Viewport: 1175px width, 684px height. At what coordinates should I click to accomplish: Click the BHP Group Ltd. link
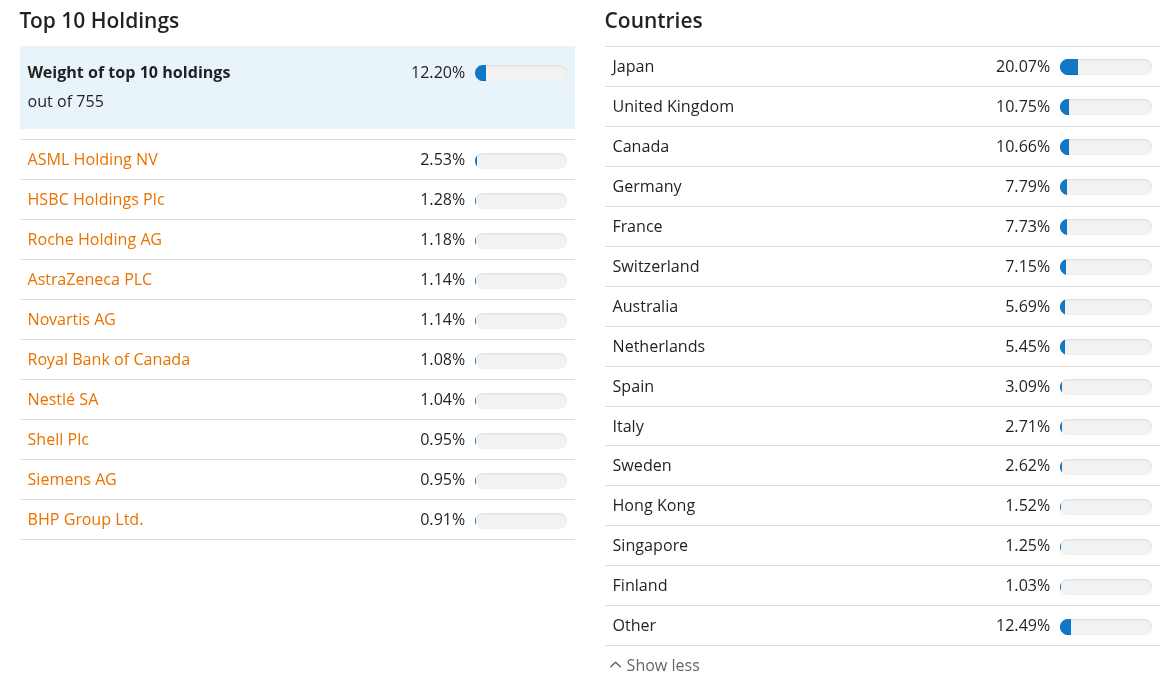tap(85, 519)
